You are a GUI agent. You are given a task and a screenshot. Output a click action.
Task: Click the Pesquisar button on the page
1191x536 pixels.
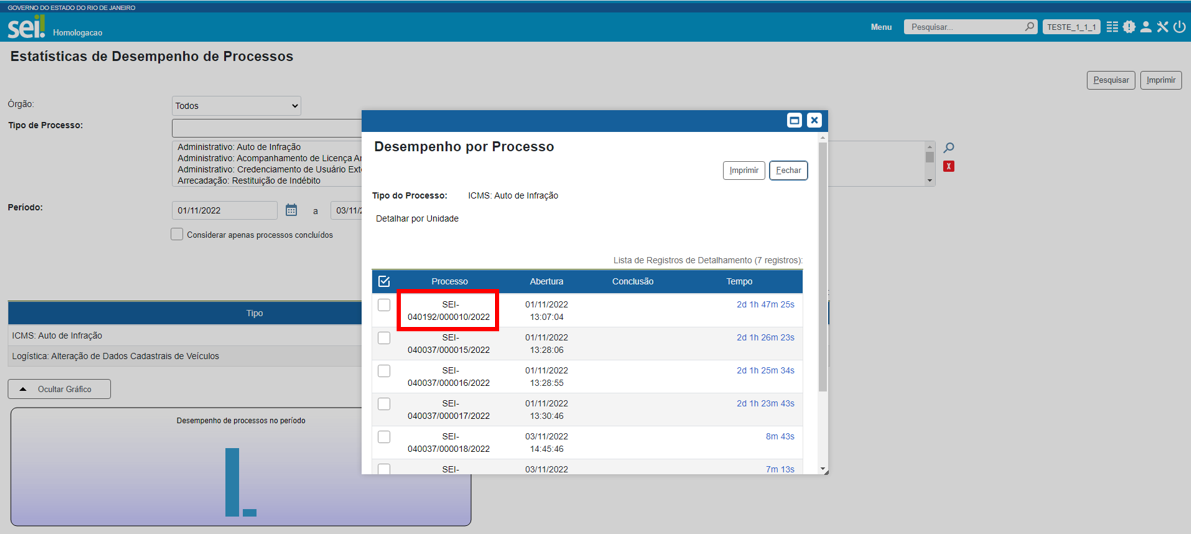click(1110, 80)
